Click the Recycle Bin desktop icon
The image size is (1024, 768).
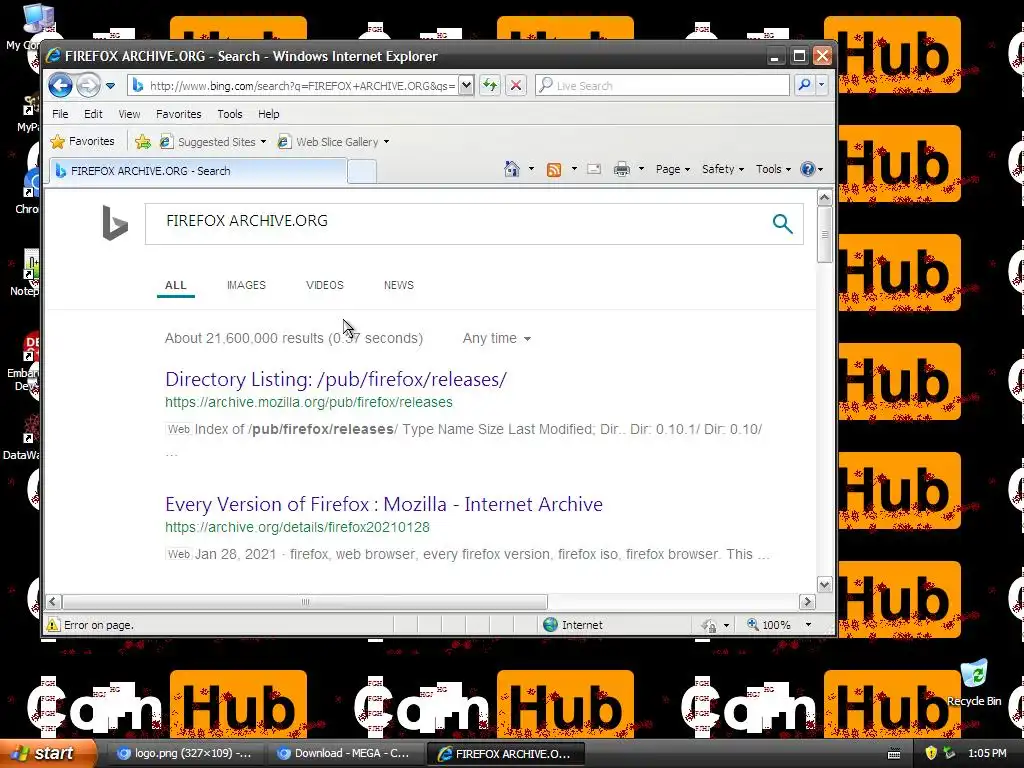point(974,683)
